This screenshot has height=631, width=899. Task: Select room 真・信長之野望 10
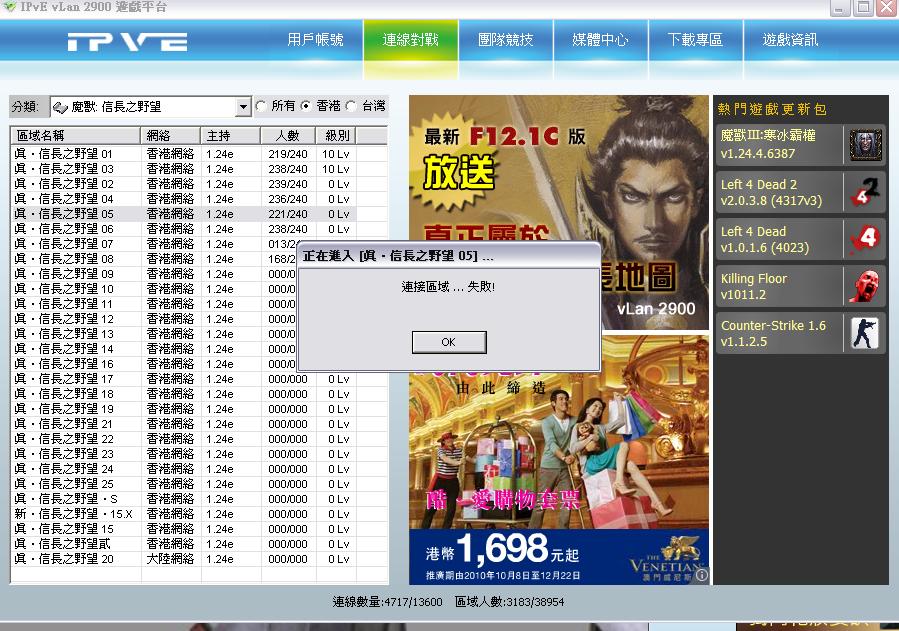point(154,289)
